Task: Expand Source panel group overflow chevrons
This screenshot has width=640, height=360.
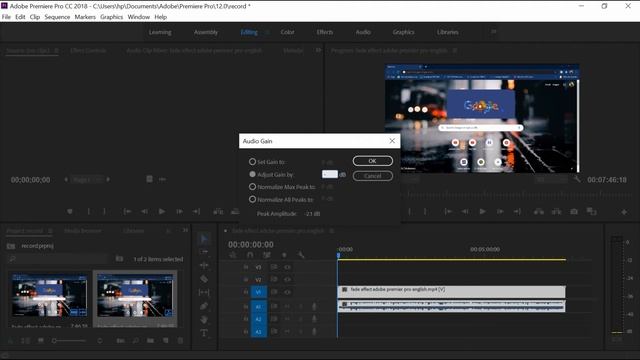Action: (318, 50)
